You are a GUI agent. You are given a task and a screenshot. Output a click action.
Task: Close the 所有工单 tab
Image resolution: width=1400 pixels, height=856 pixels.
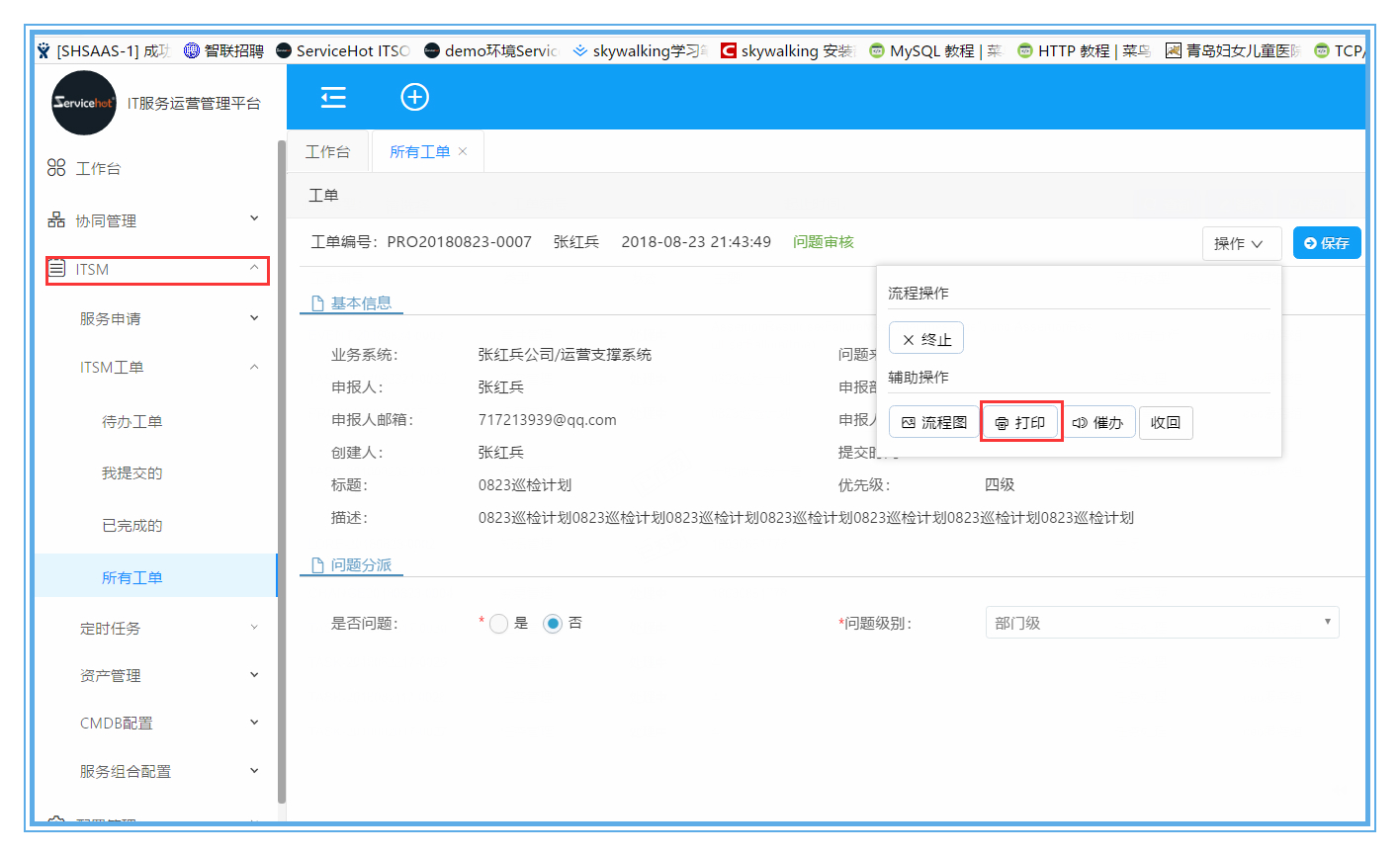click(463, 151)
